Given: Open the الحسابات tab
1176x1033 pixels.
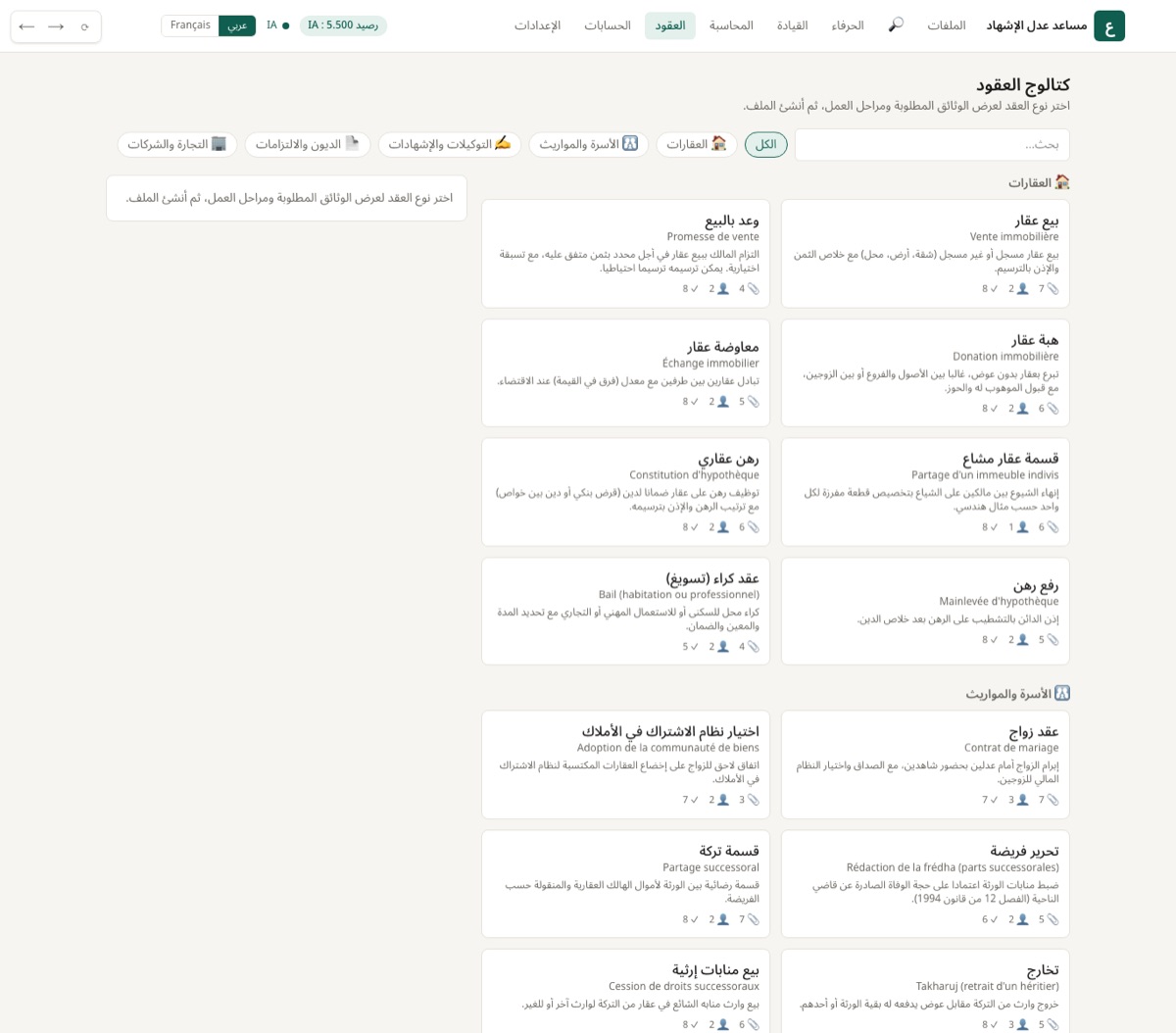Looking at the screenshot, I should pos(608,25).
